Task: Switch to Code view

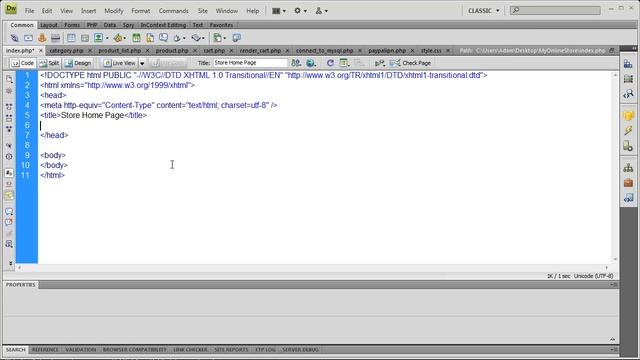Action: pyautogui.click(x=23, y=63)
